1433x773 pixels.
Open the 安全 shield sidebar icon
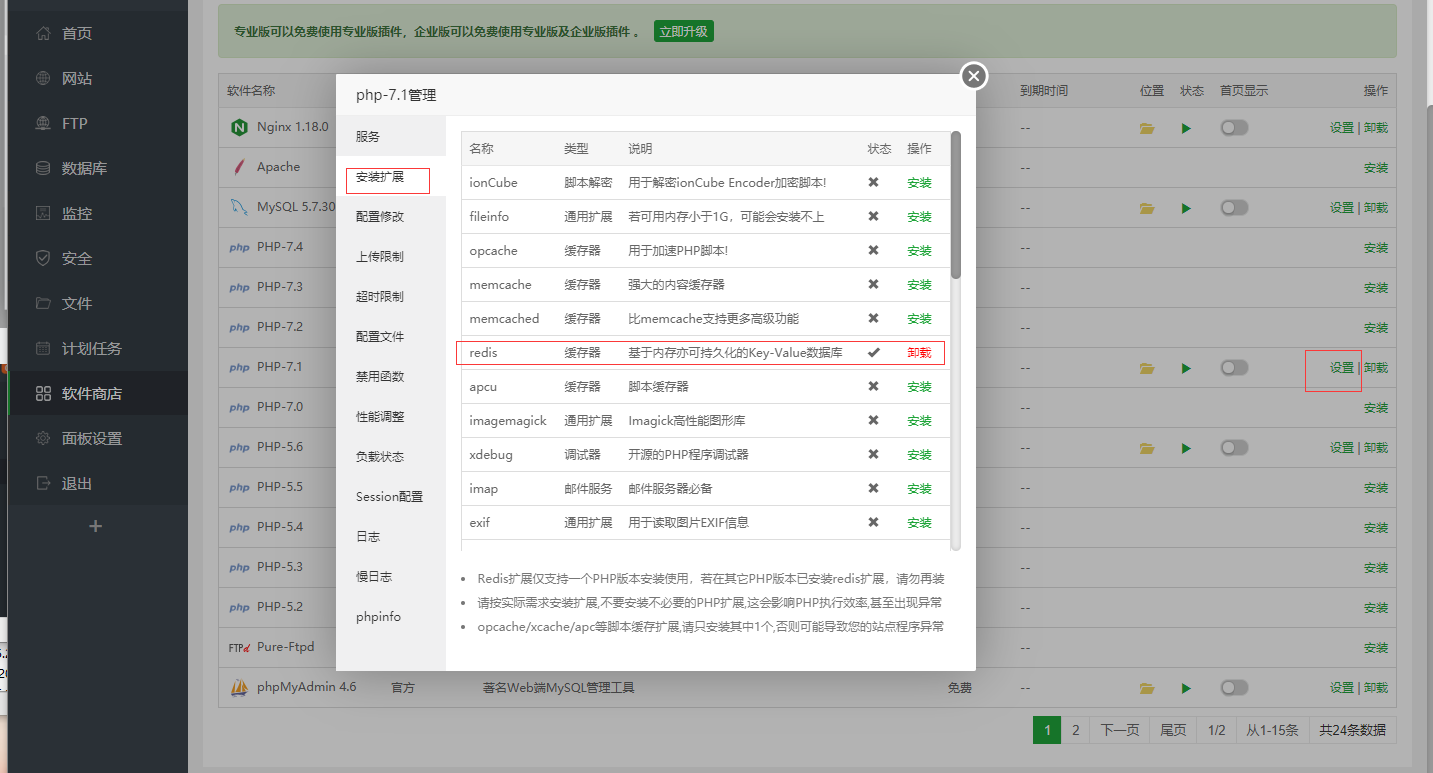(x=43, y=259)
